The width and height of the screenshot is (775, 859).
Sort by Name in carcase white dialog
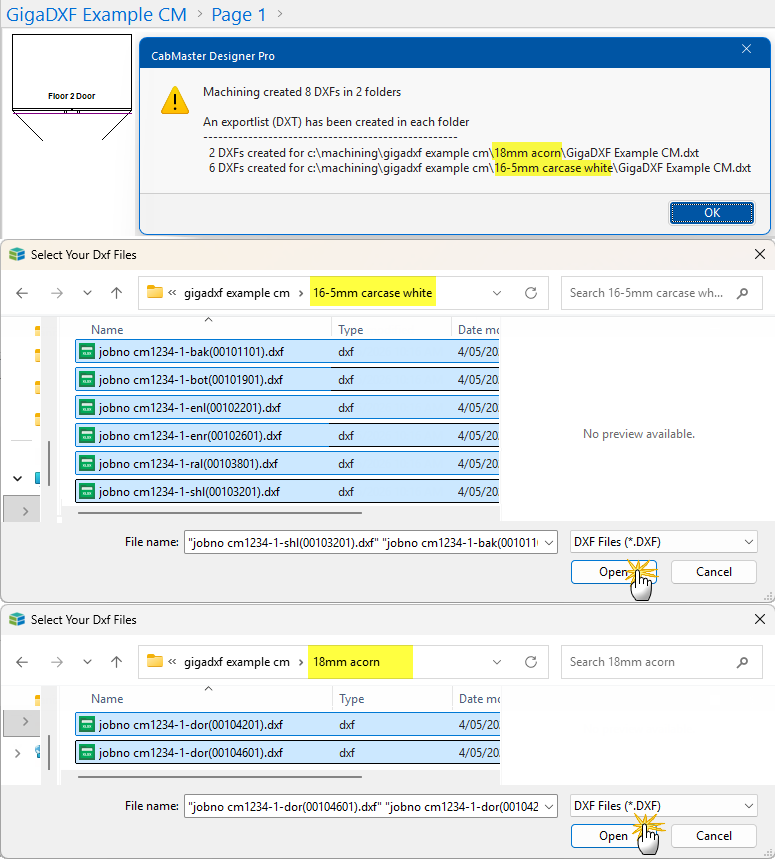(x=107, y=330)
